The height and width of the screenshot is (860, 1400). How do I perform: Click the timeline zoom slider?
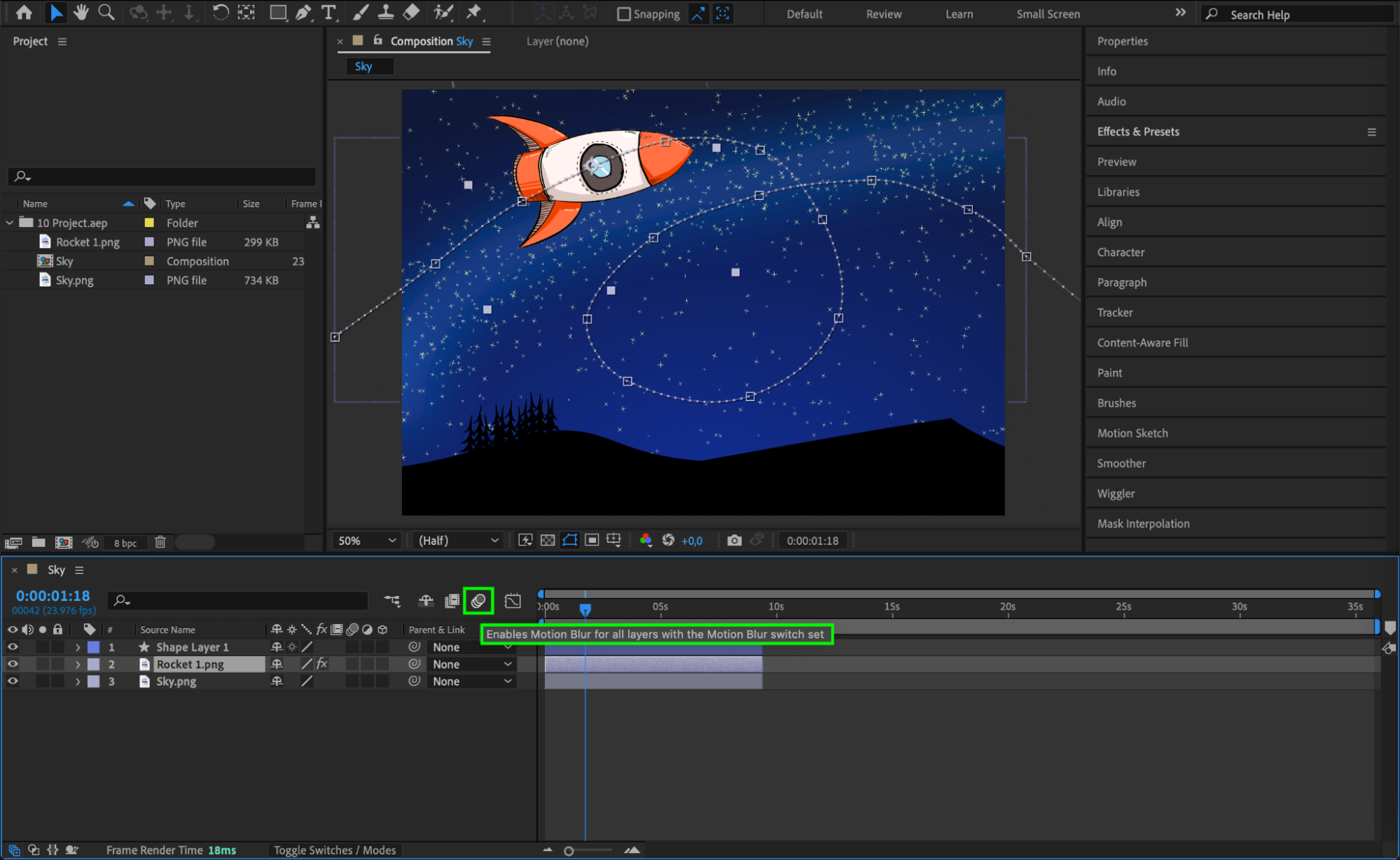[x=569, y=851]
